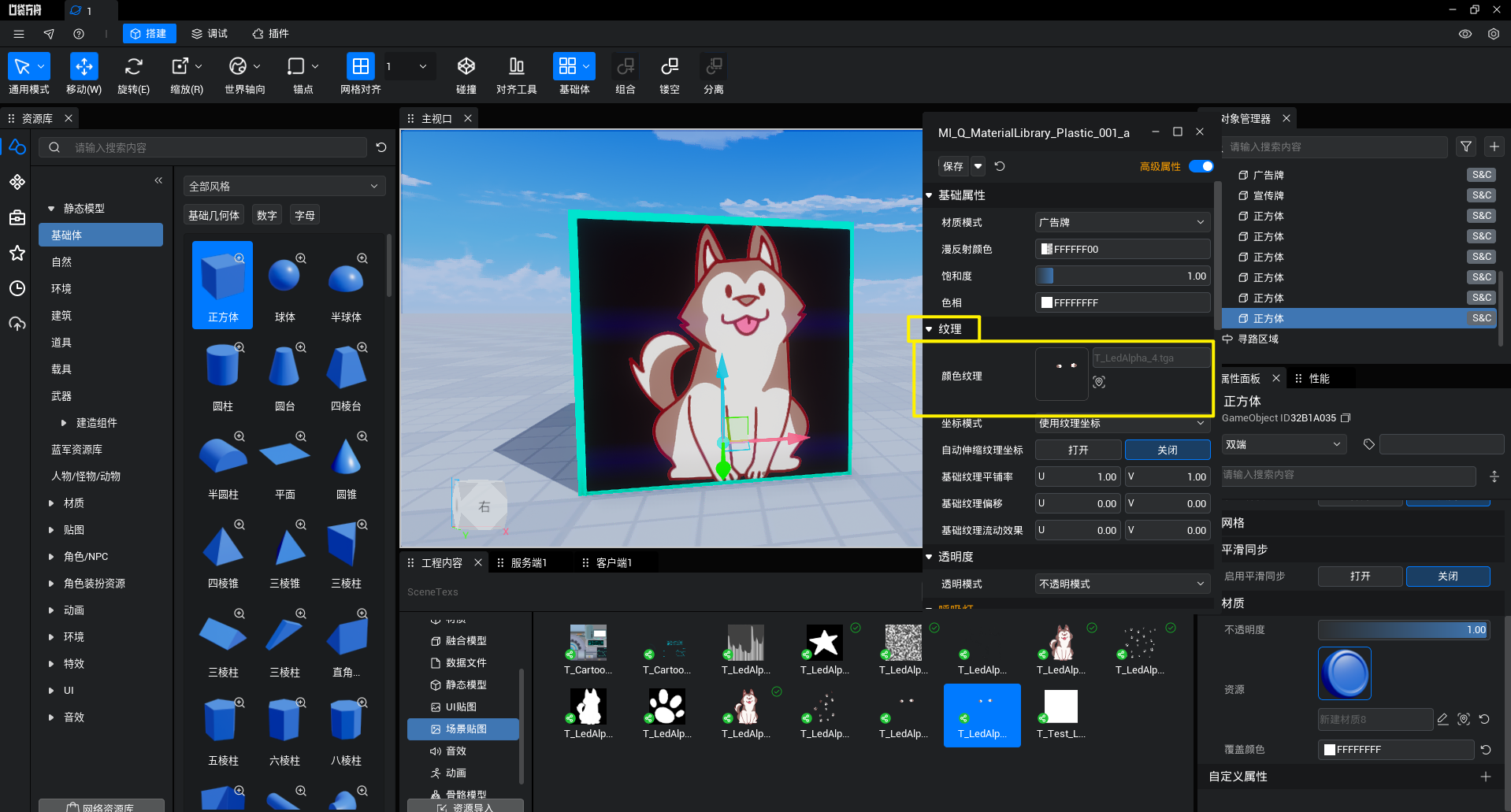Click the 保存 save button
The image size is (1511, 812).
[x=953, y=166]
